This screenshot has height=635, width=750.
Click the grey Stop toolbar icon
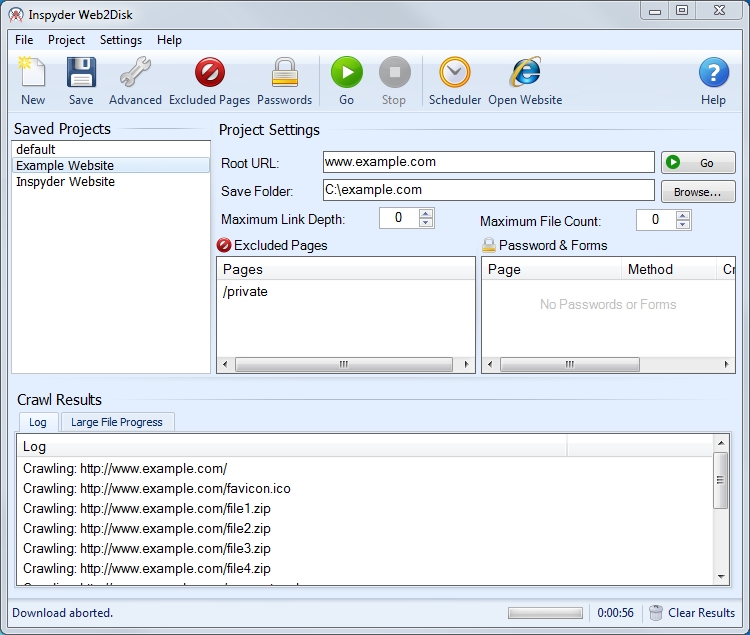(394, 81)
